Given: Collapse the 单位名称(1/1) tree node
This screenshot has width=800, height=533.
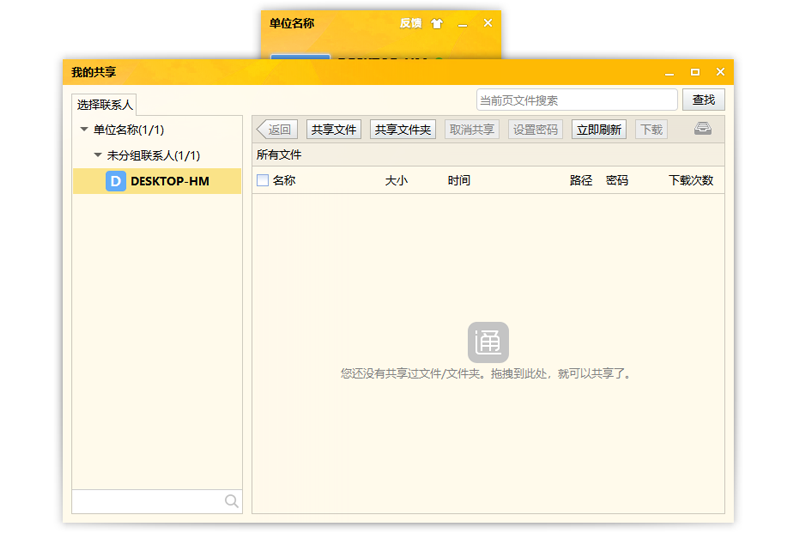Looking at the screenshot, I should 84,130.
